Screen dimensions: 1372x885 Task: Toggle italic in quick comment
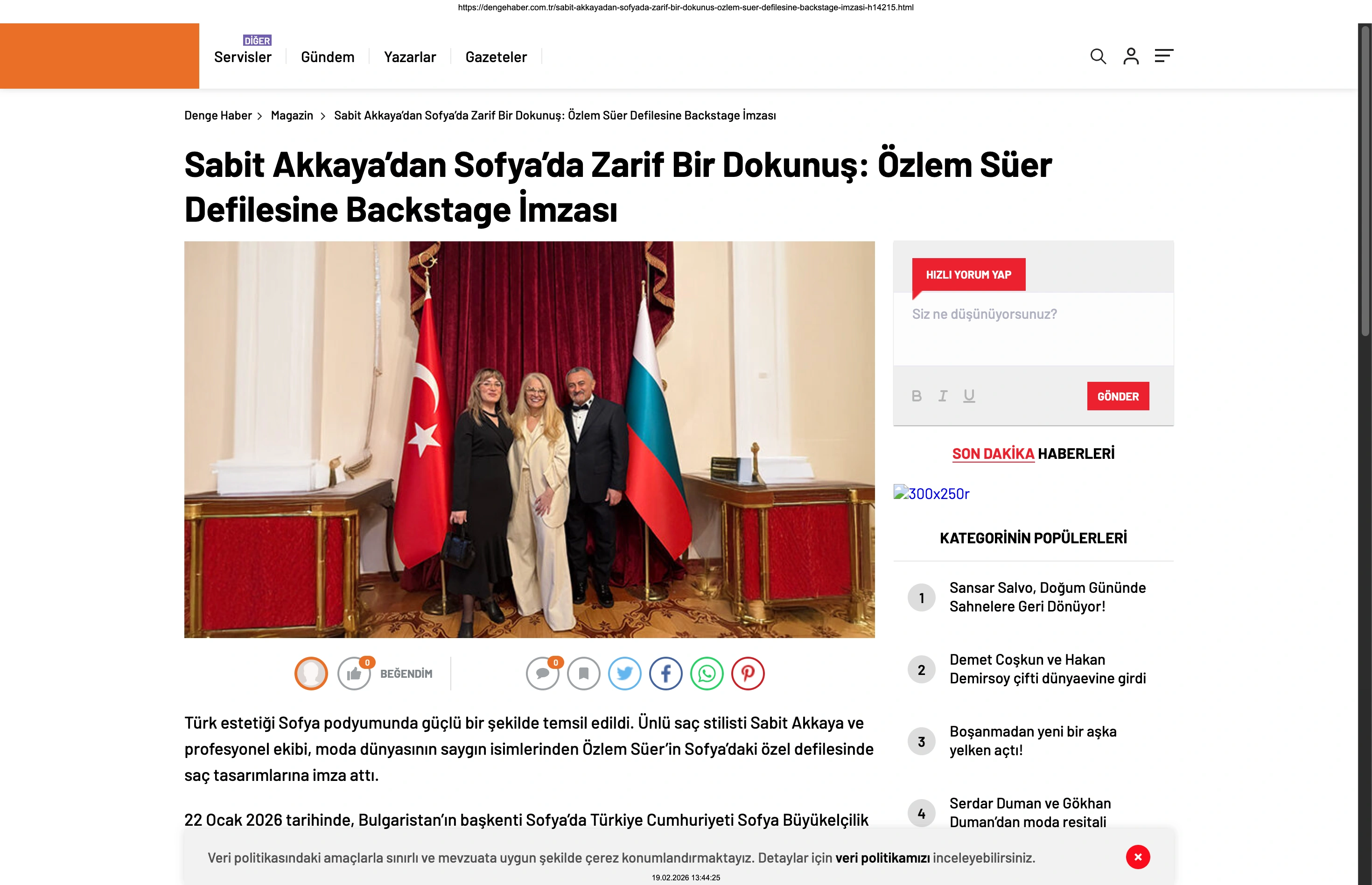click(943, 396)
